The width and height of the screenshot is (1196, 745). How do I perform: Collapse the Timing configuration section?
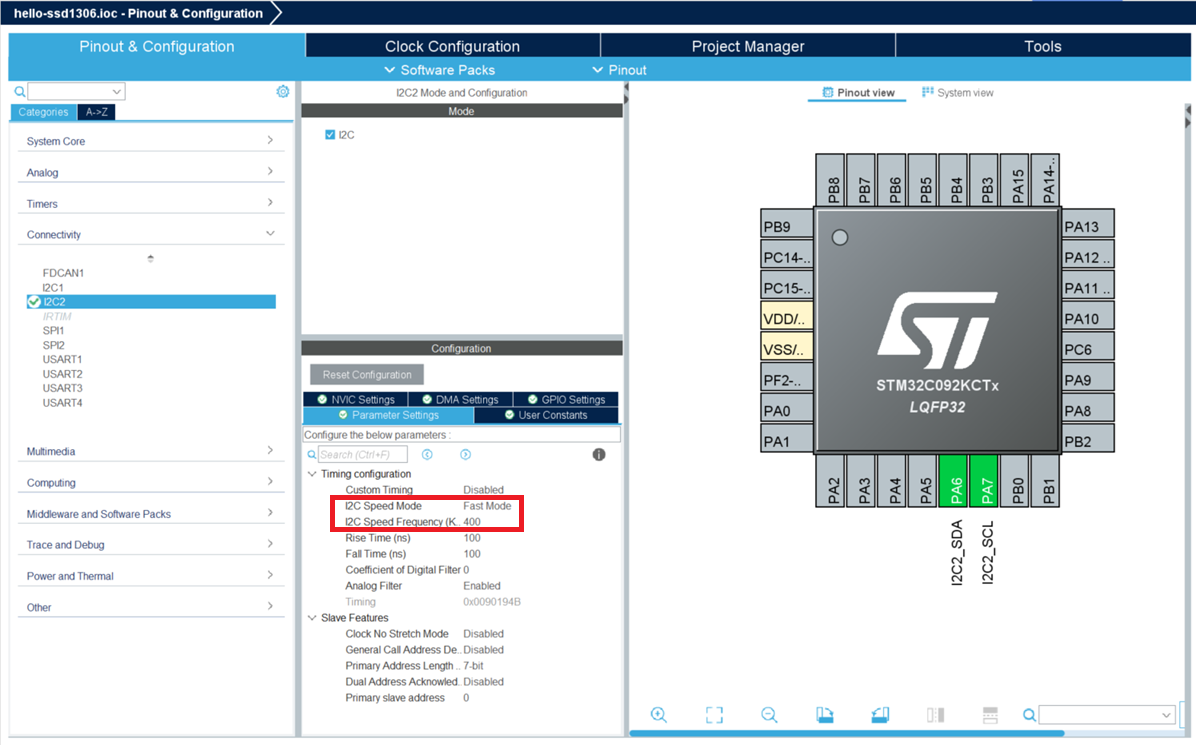[311, 474]
